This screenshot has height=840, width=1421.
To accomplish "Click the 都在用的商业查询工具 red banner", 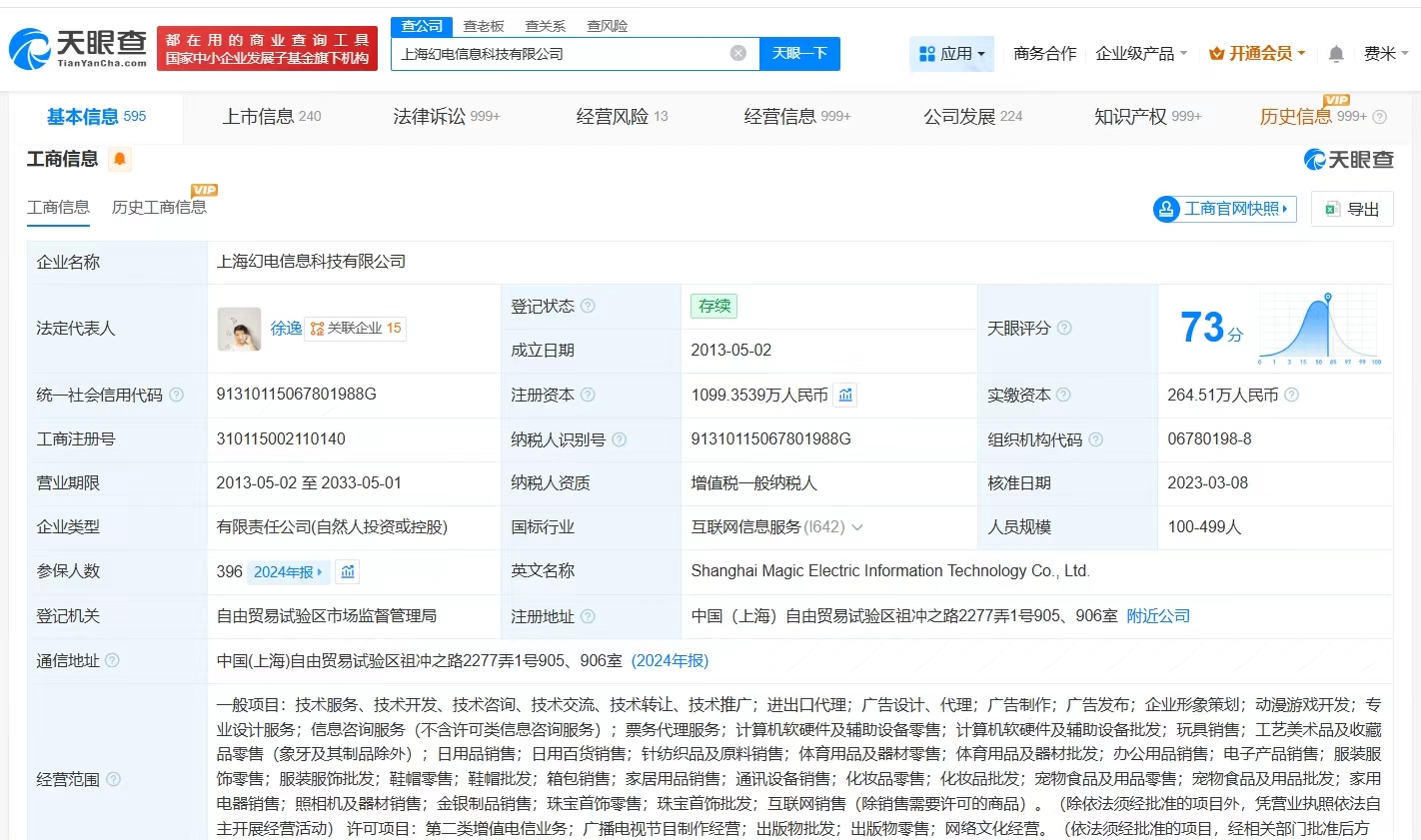I will [x=268, y=49].
